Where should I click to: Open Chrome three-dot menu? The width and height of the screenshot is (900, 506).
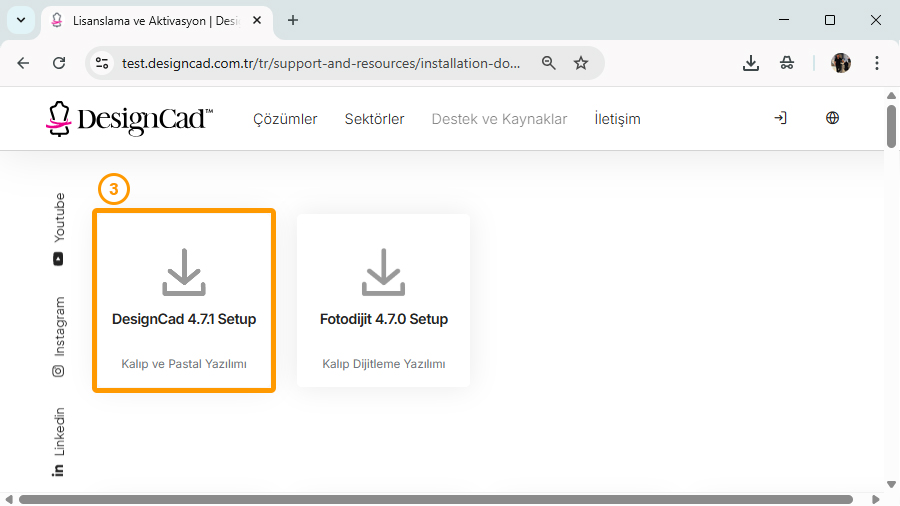877,63
